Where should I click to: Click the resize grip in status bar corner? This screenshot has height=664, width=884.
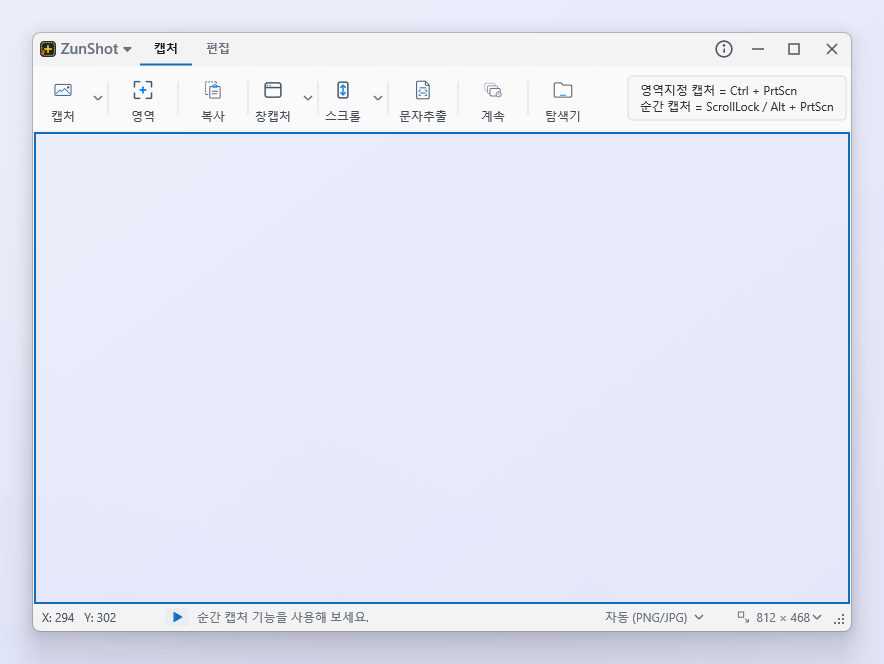click(839, 619)
